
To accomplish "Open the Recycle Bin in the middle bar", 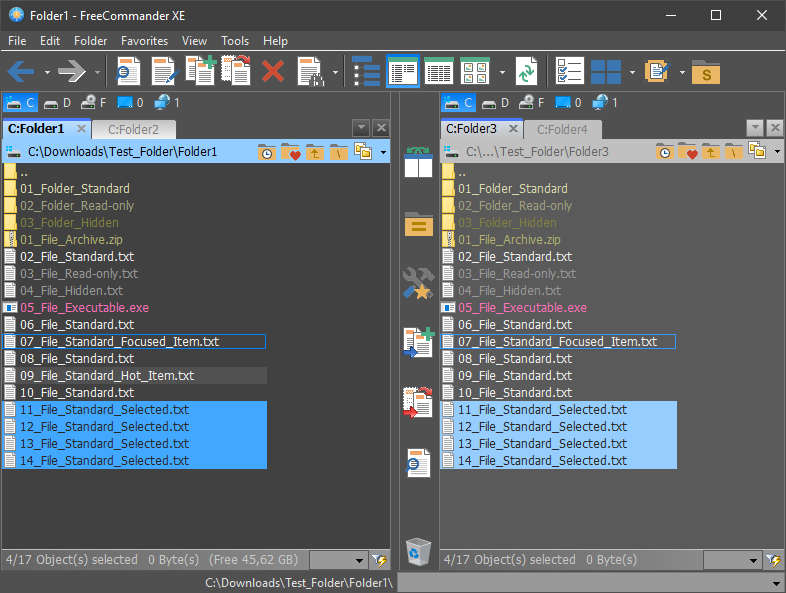I will 418,552.
